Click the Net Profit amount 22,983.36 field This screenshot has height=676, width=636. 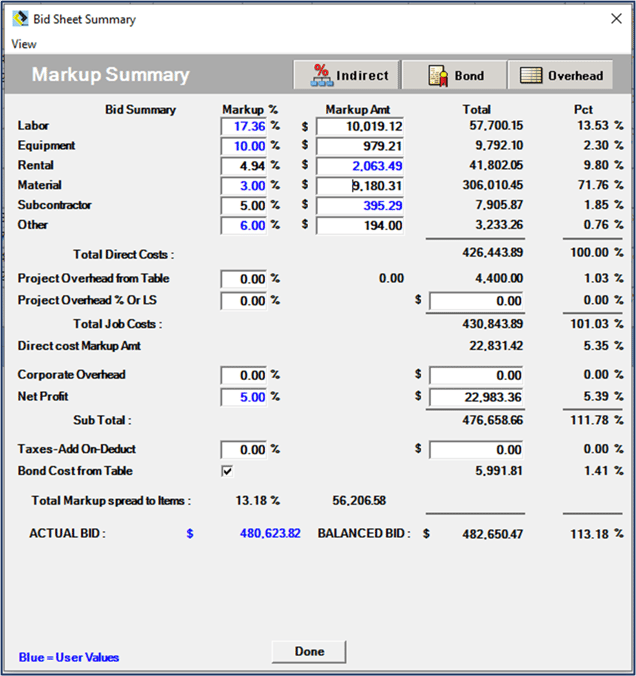coord(476,397)
